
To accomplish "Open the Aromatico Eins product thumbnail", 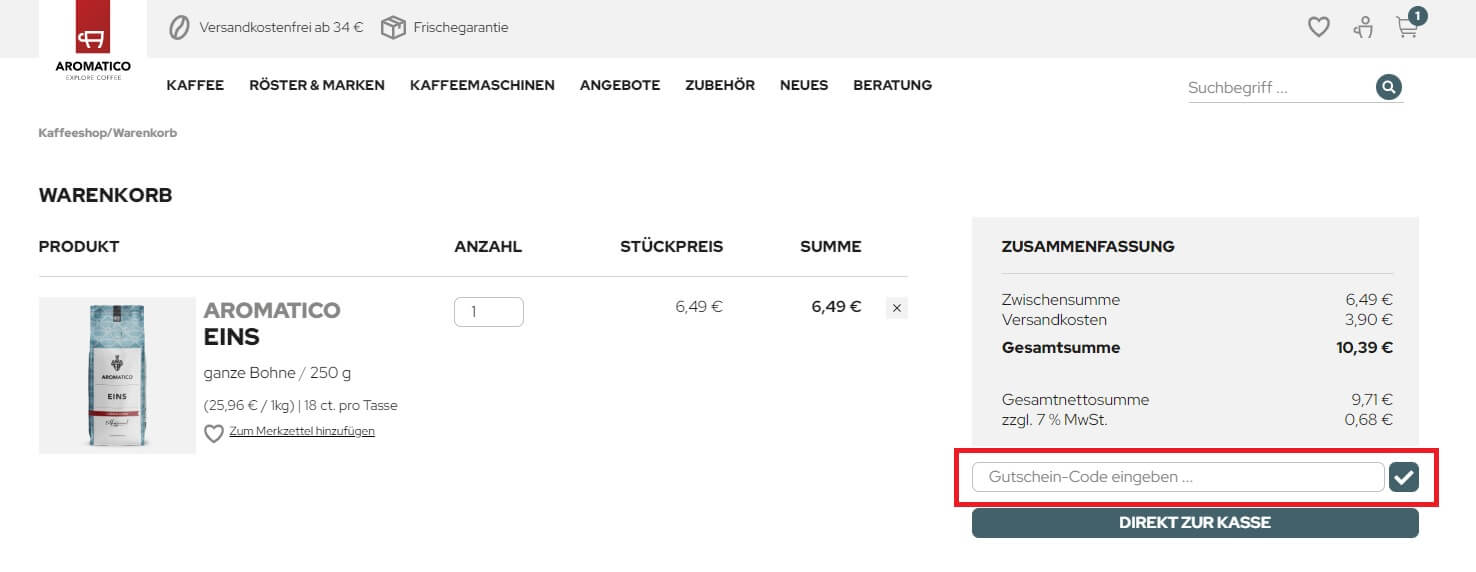I will [117, 375].
